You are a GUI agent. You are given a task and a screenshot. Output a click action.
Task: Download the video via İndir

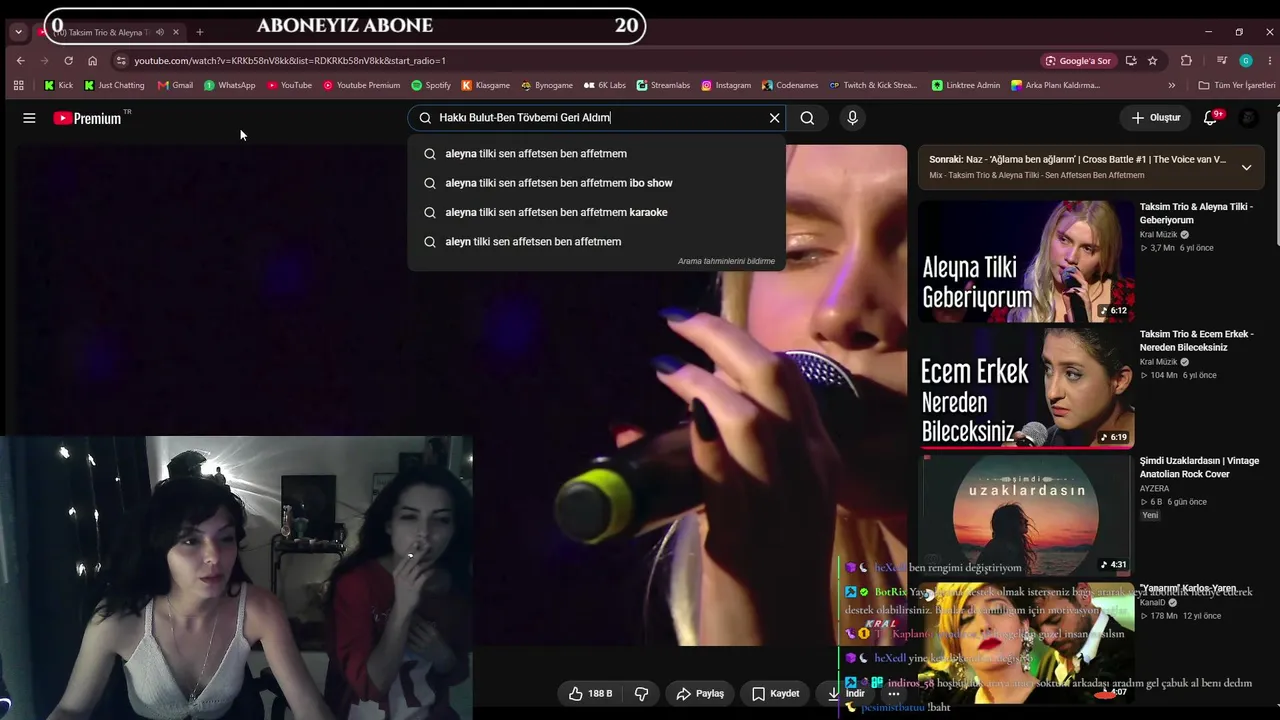(x=846, y=693)
